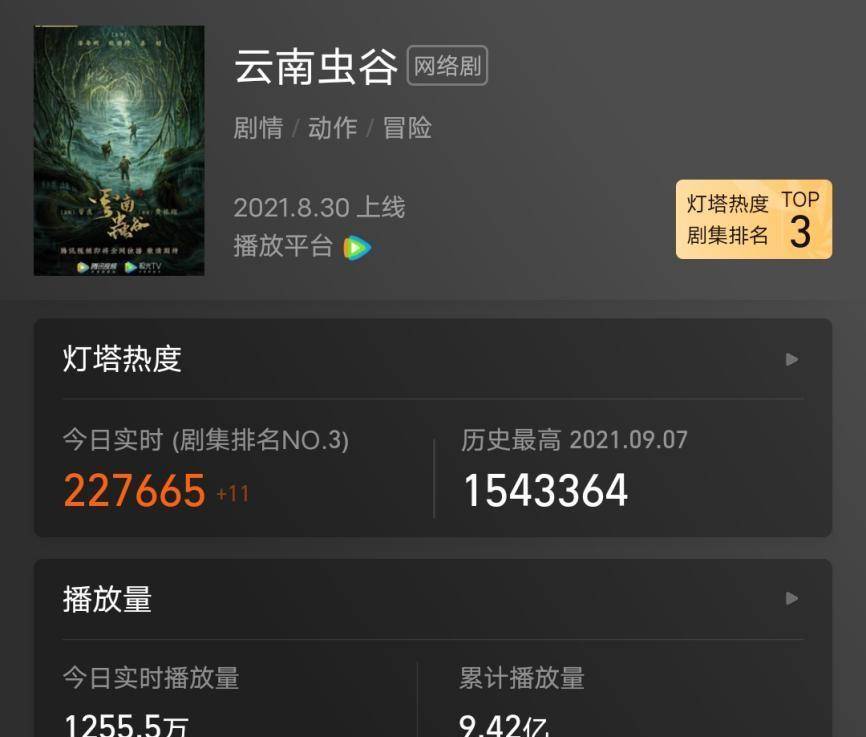This screenshot has width=866, height=737.
Task: Select the 剧情 genre tag
Action: click(258, 128)
